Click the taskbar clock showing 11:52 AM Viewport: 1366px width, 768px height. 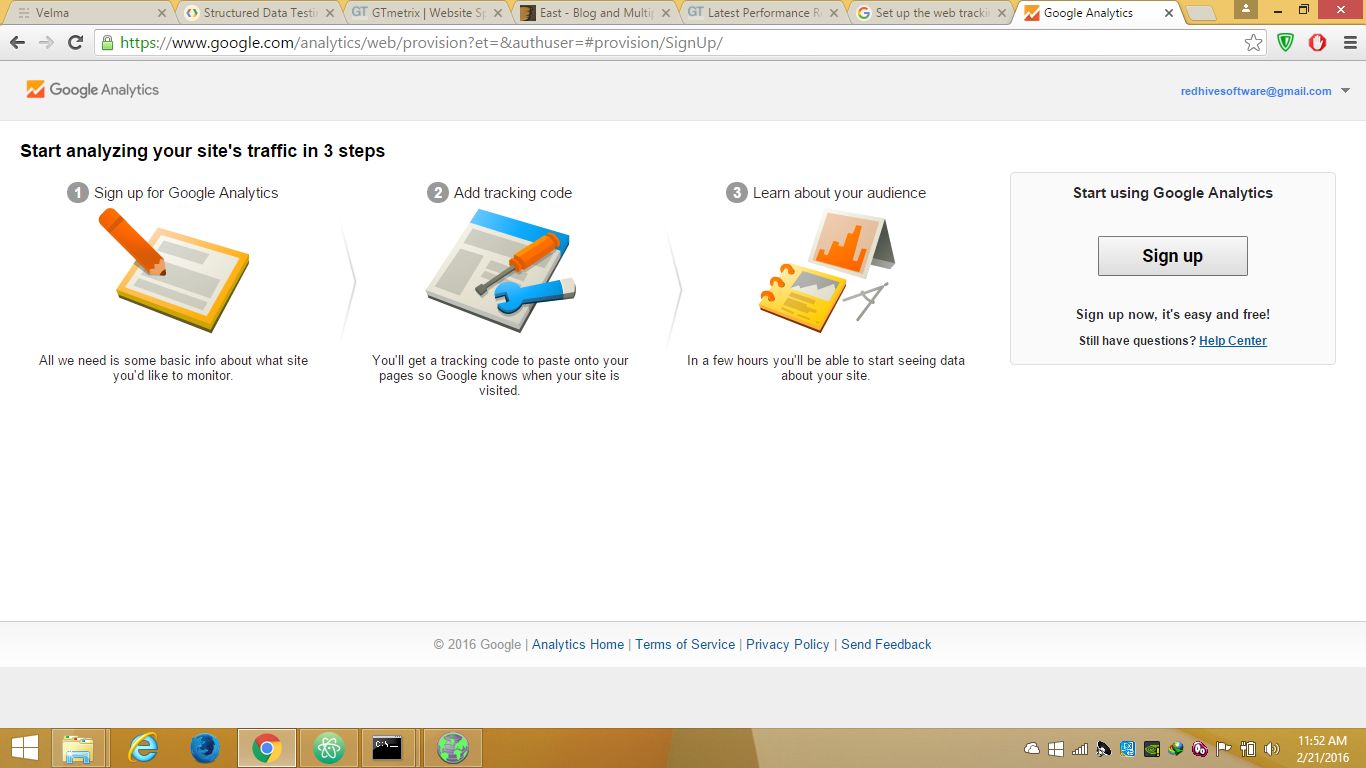pos(1323,749)
